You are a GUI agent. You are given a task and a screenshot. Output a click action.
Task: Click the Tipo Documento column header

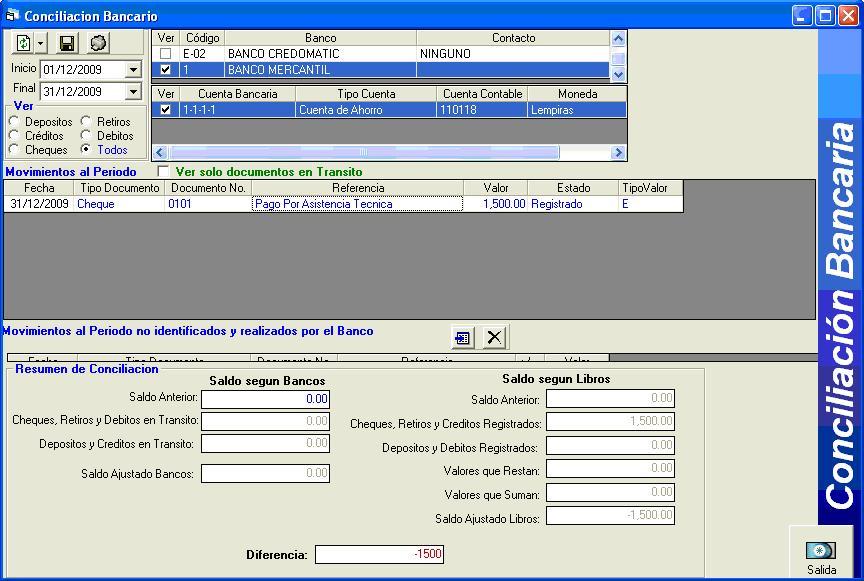120,188
